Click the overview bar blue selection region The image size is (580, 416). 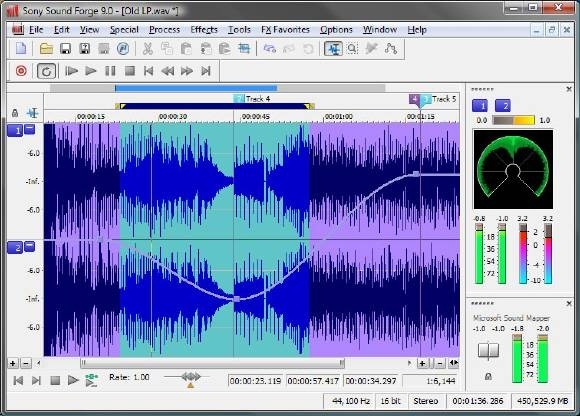click(x=196, y=88)
